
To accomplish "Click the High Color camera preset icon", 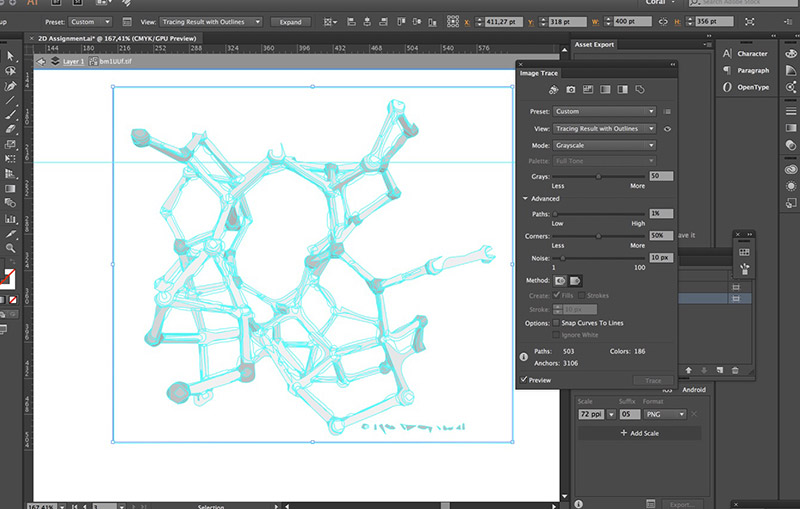I will click(x=571, y=90).
